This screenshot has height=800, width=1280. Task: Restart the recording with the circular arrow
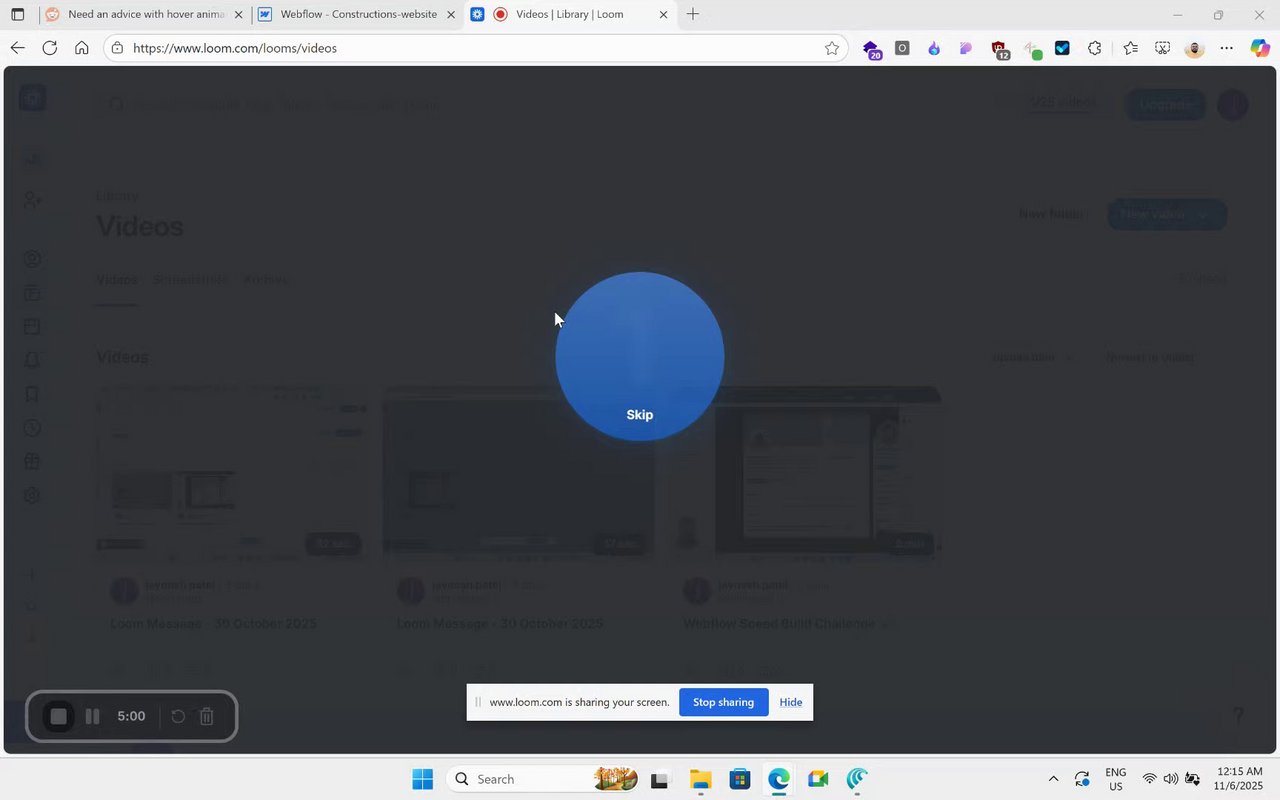pyautogui.click(x=178, y=716)
